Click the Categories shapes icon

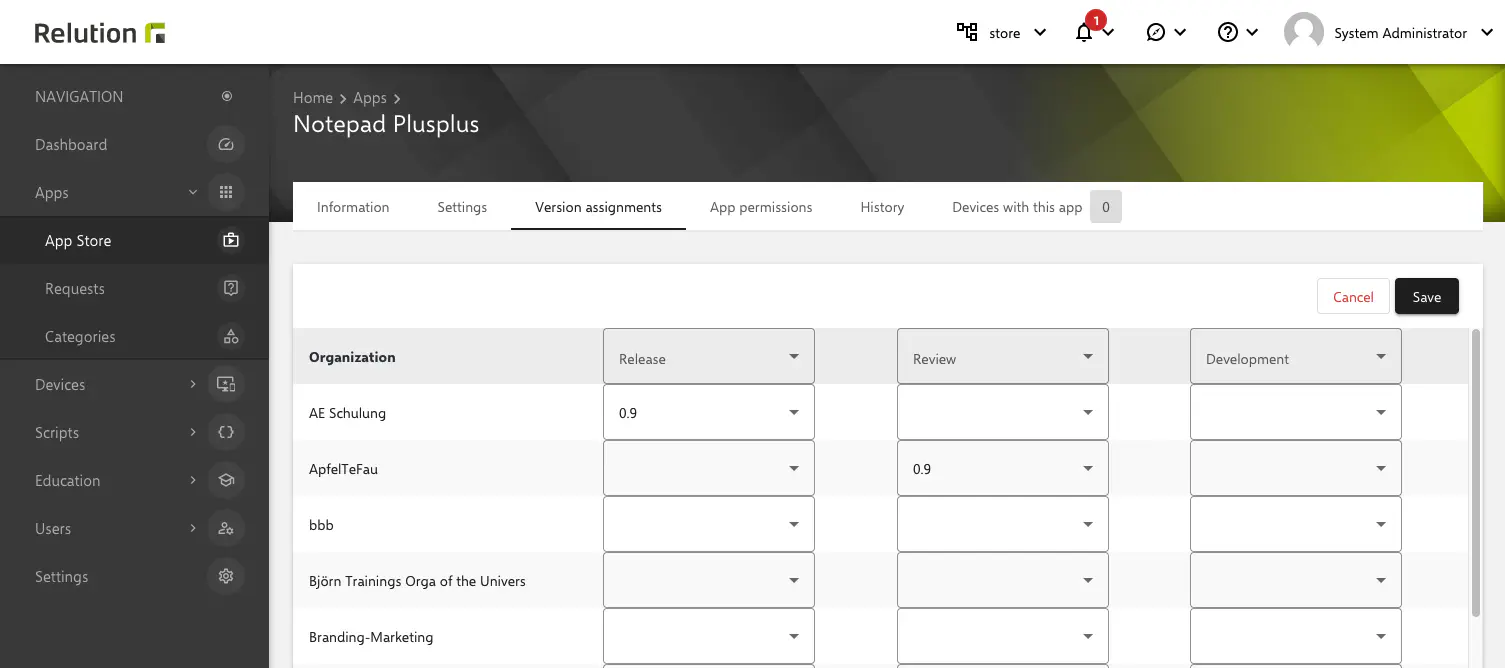231,337
